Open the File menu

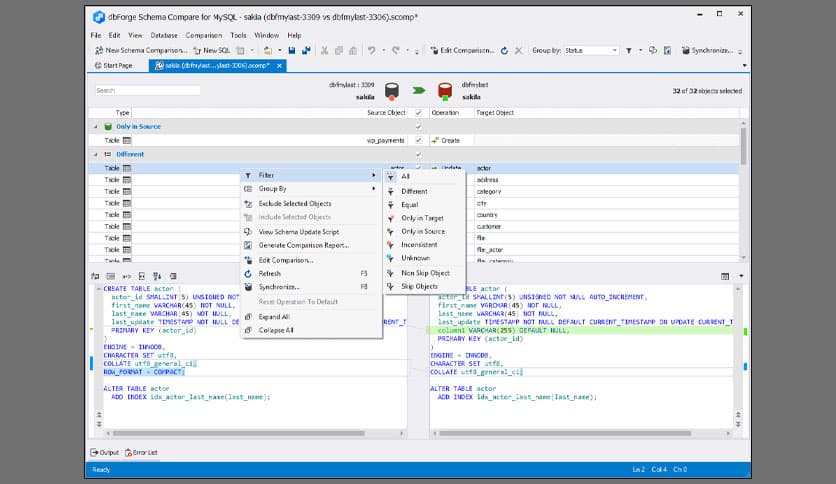pyautogui.click(x=96, y=35)
